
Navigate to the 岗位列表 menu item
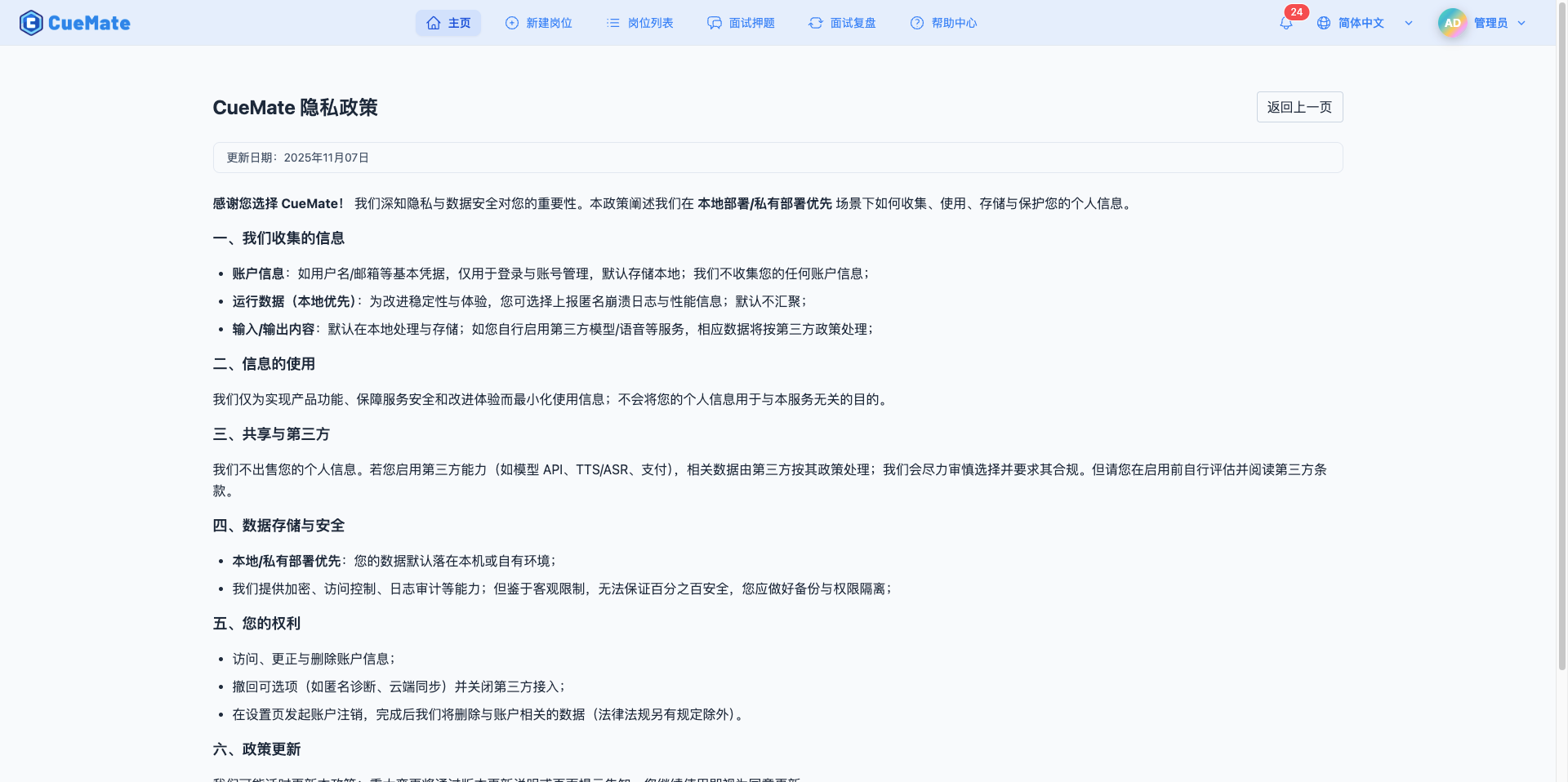pos(651,23)
